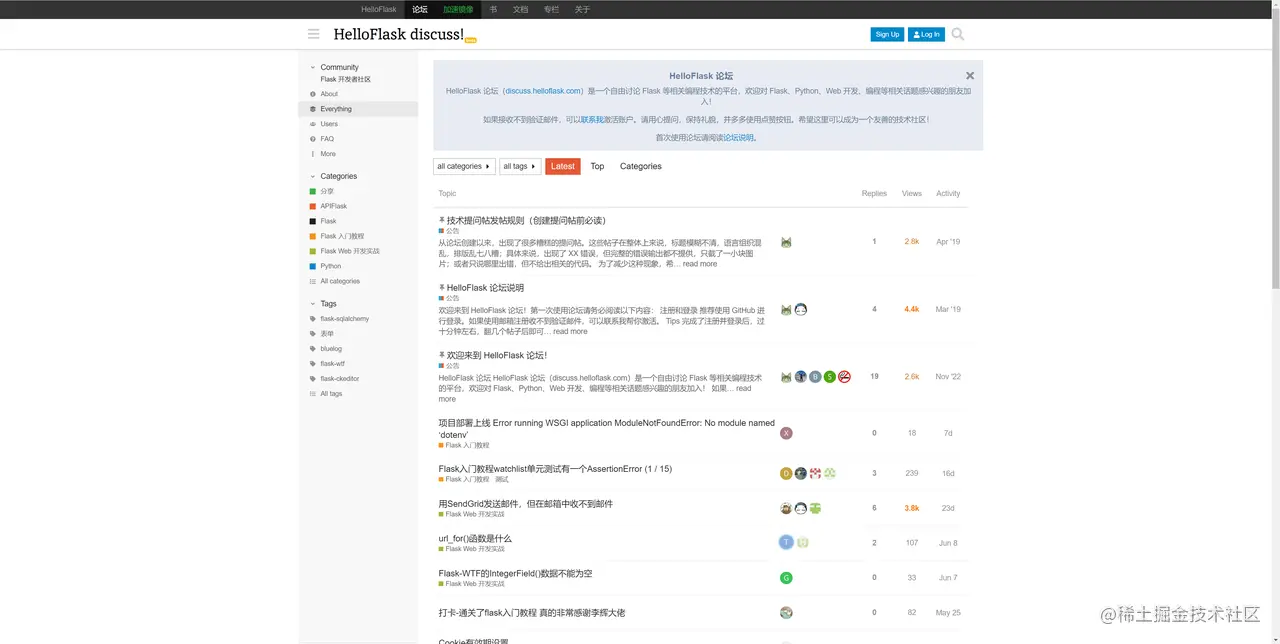
Task: Click the 表单 tag icon
Action: coord(313,334)
